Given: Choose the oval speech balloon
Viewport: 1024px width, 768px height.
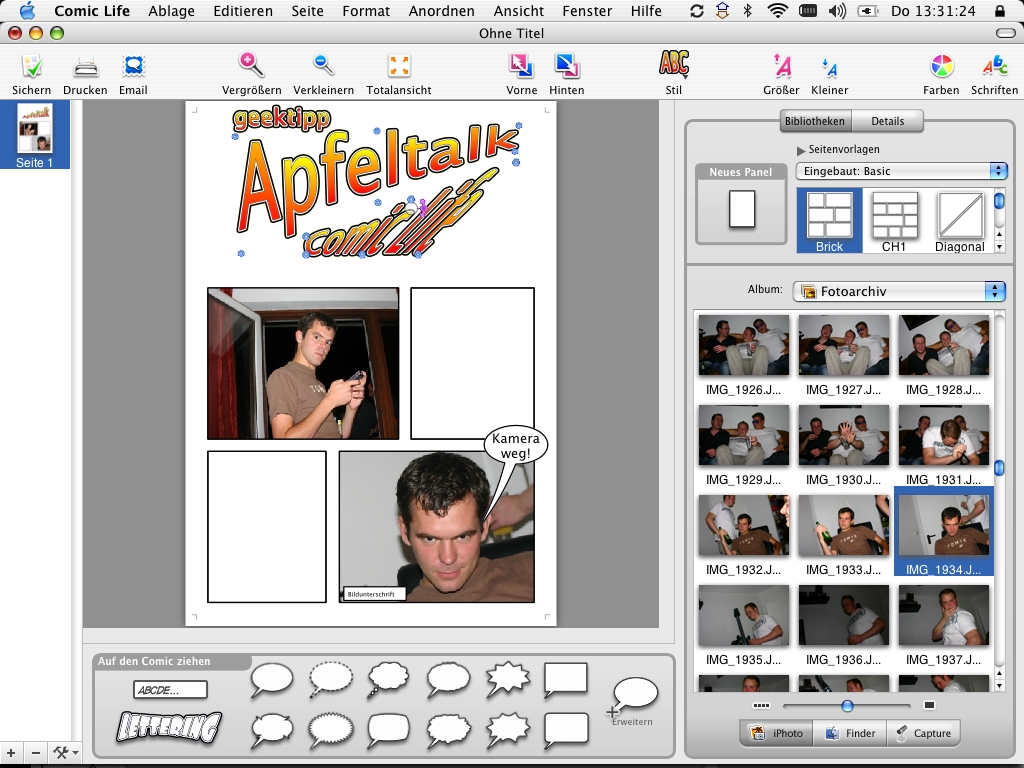Looking at the screenshot, I should (x=272, y=680).
